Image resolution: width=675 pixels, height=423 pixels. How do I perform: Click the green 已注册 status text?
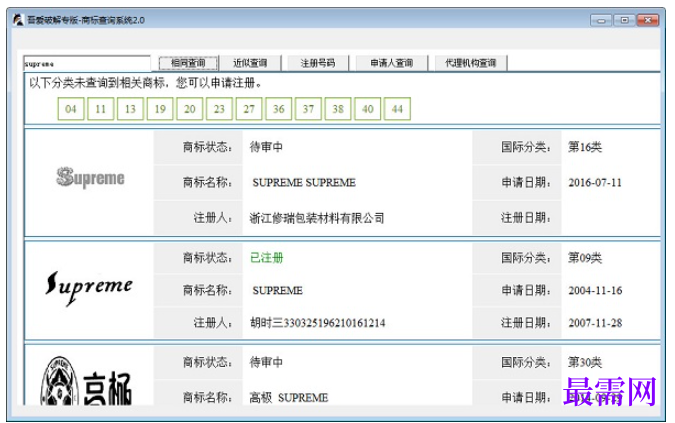(x=266, y=258)
